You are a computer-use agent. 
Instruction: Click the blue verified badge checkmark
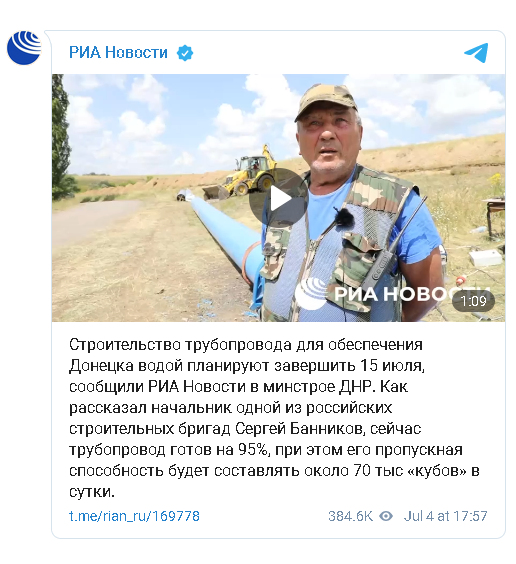[x=185, y=53]
